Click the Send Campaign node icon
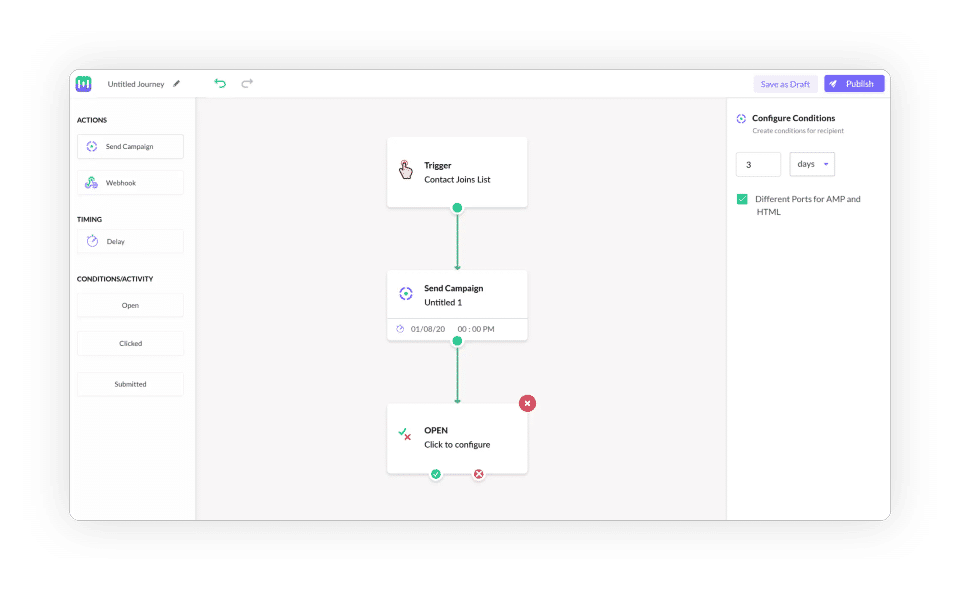 pyautogui.click(x=406, y=294)
